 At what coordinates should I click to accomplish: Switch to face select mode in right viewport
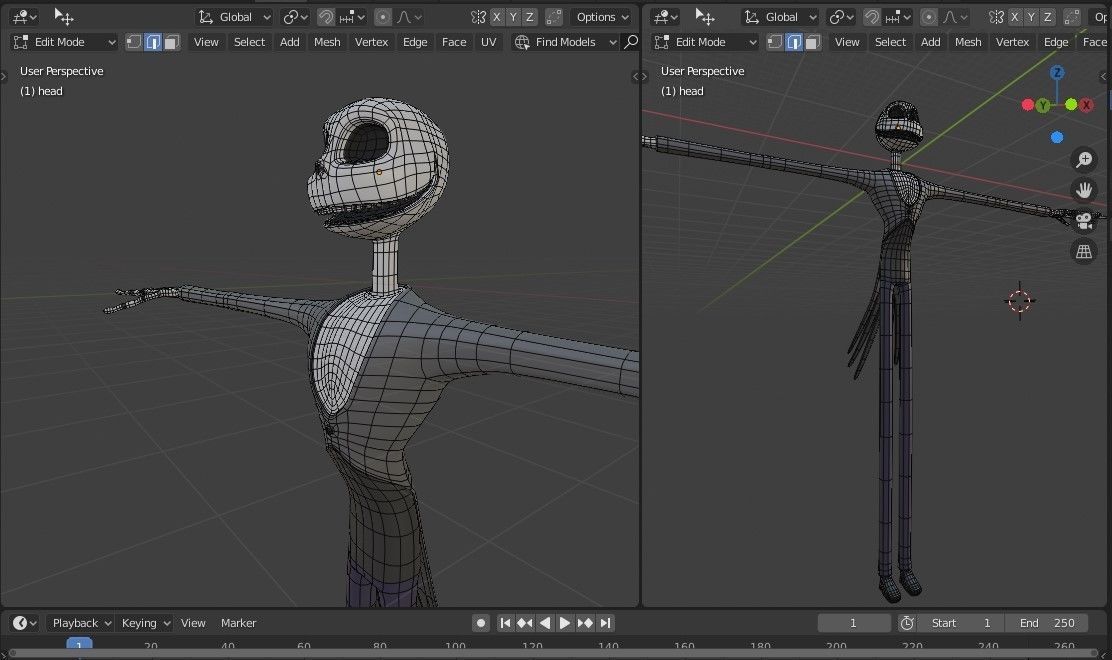click(812, 43)
